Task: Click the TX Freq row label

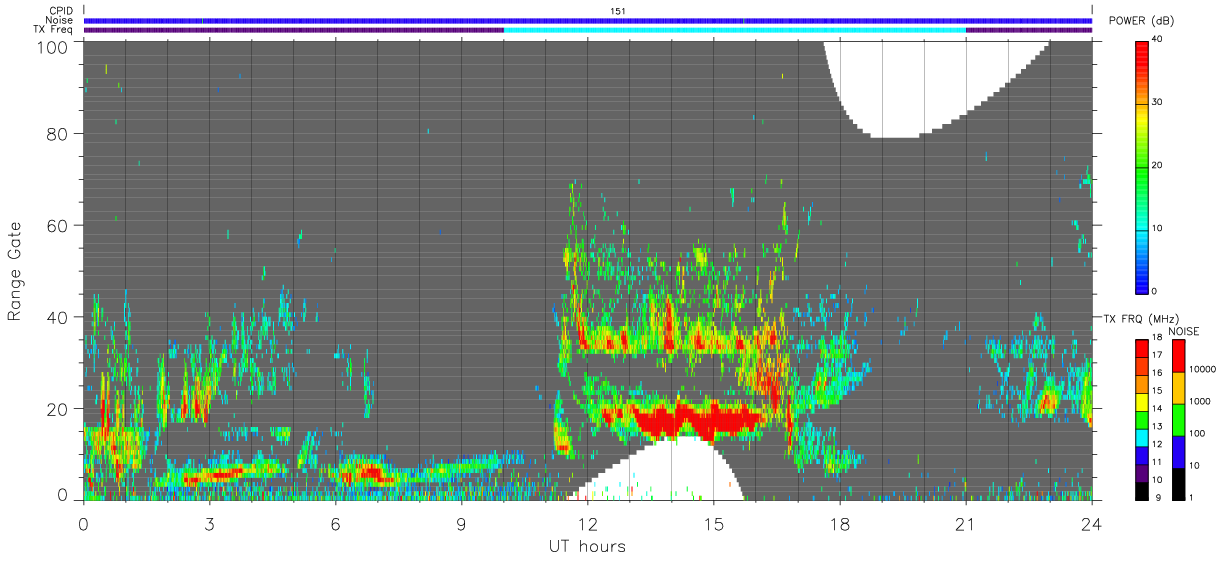Action: [x=53, y=29]
